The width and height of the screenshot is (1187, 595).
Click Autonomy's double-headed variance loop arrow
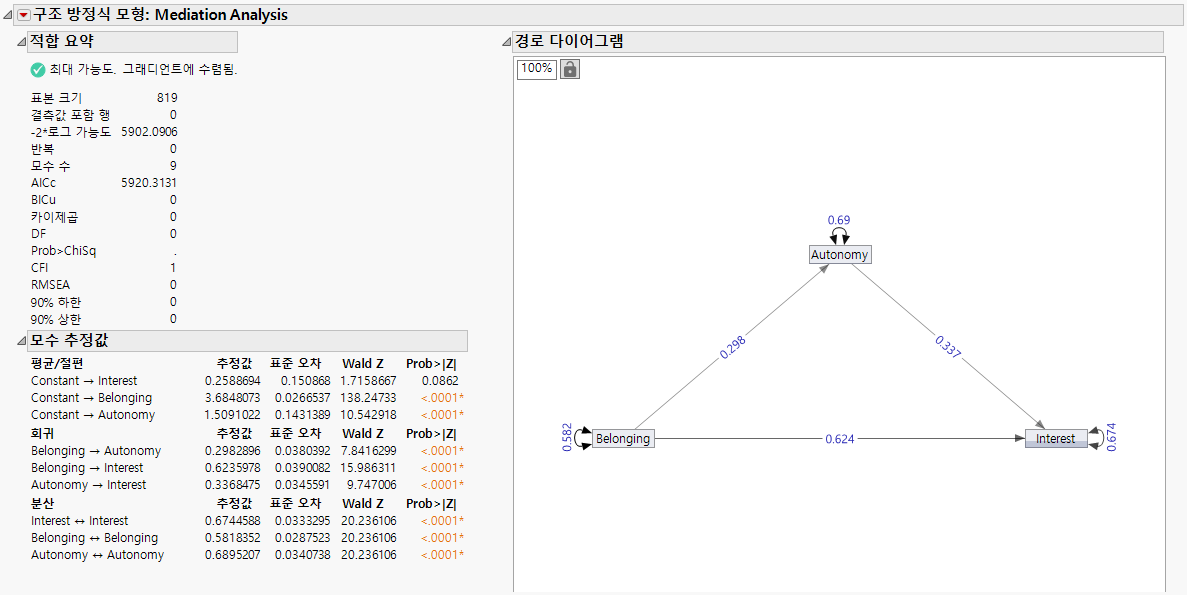pos(840,233)
